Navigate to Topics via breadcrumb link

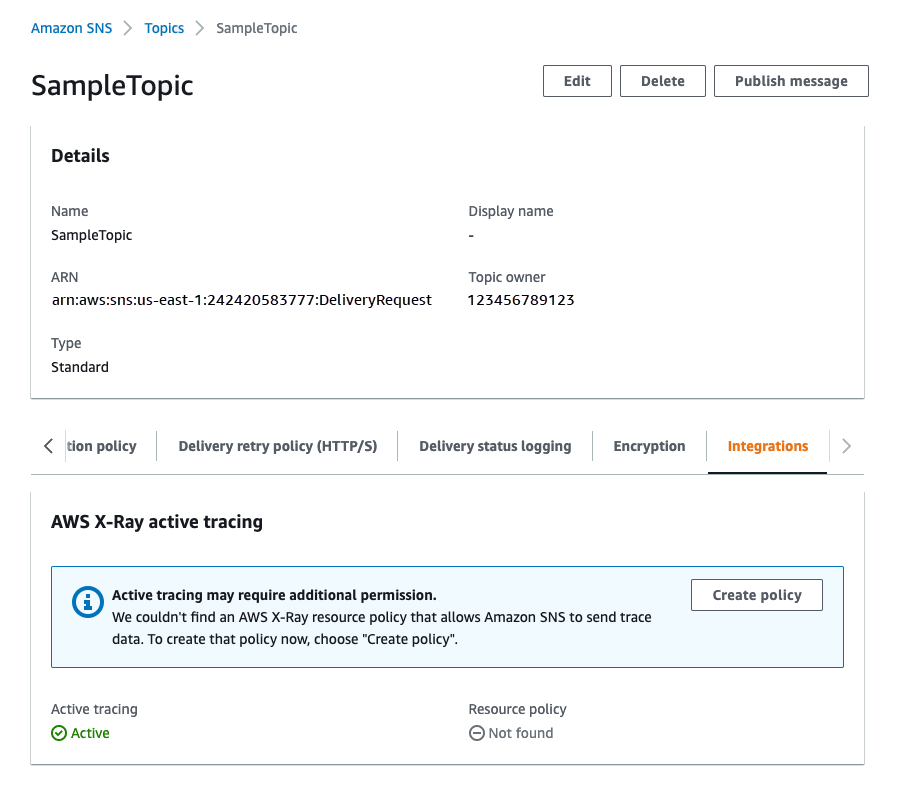pyautogui.click(x=164, y=28)
